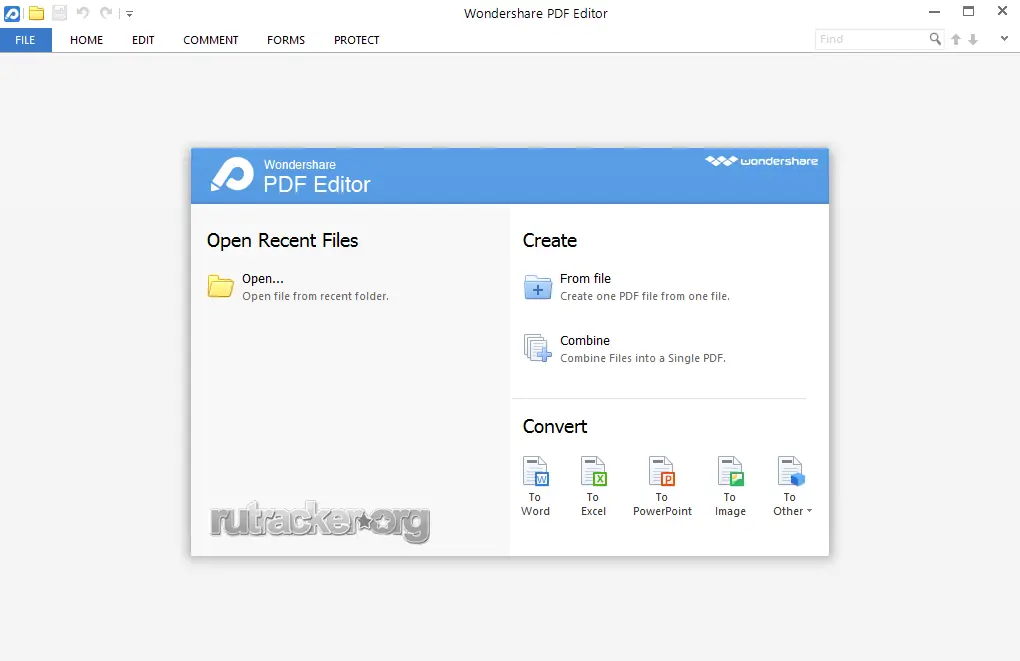Go to the PROTECT tab

click(x=356, y=40)
